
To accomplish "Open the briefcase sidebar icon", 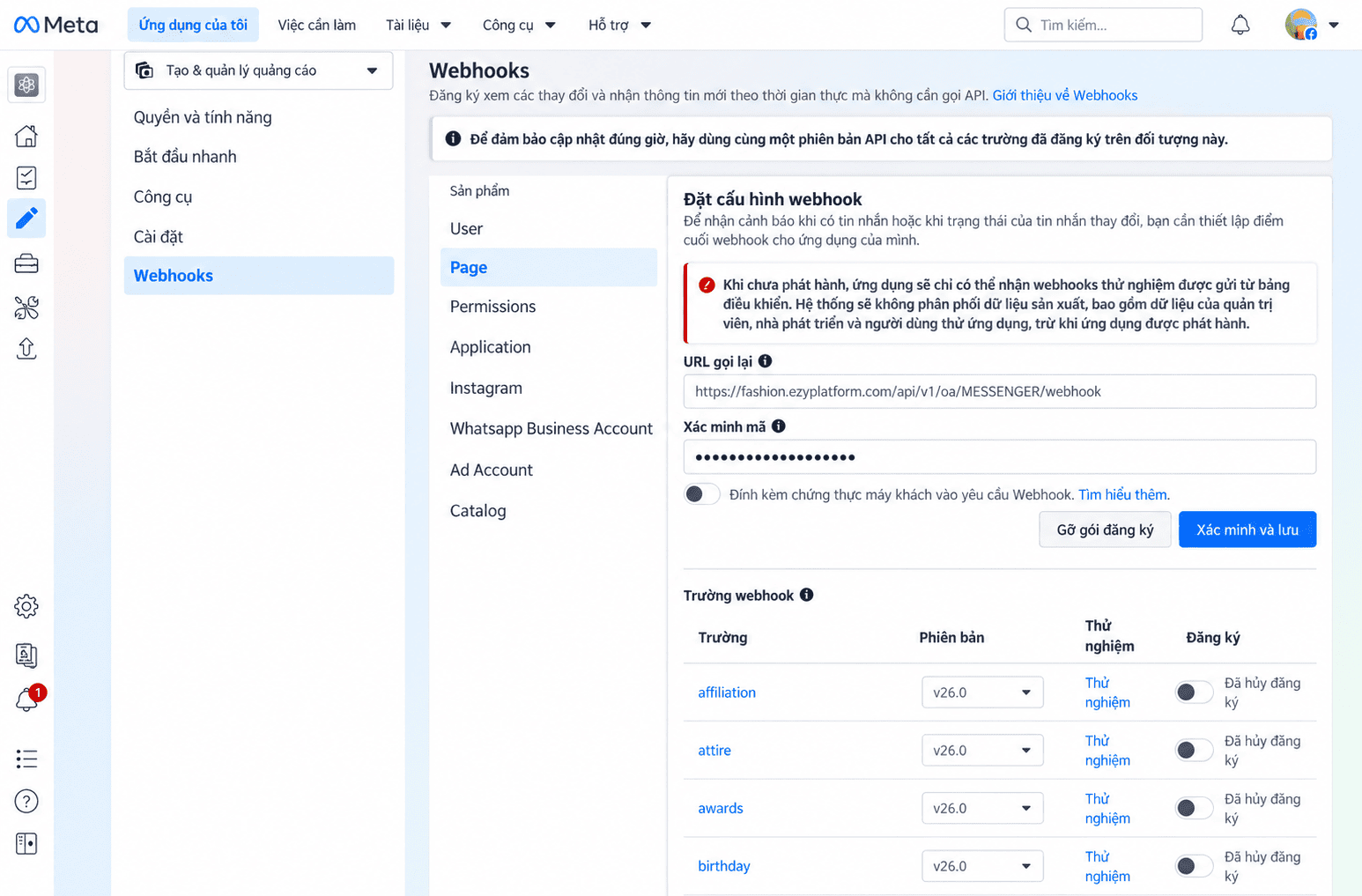I will (26, 263).
